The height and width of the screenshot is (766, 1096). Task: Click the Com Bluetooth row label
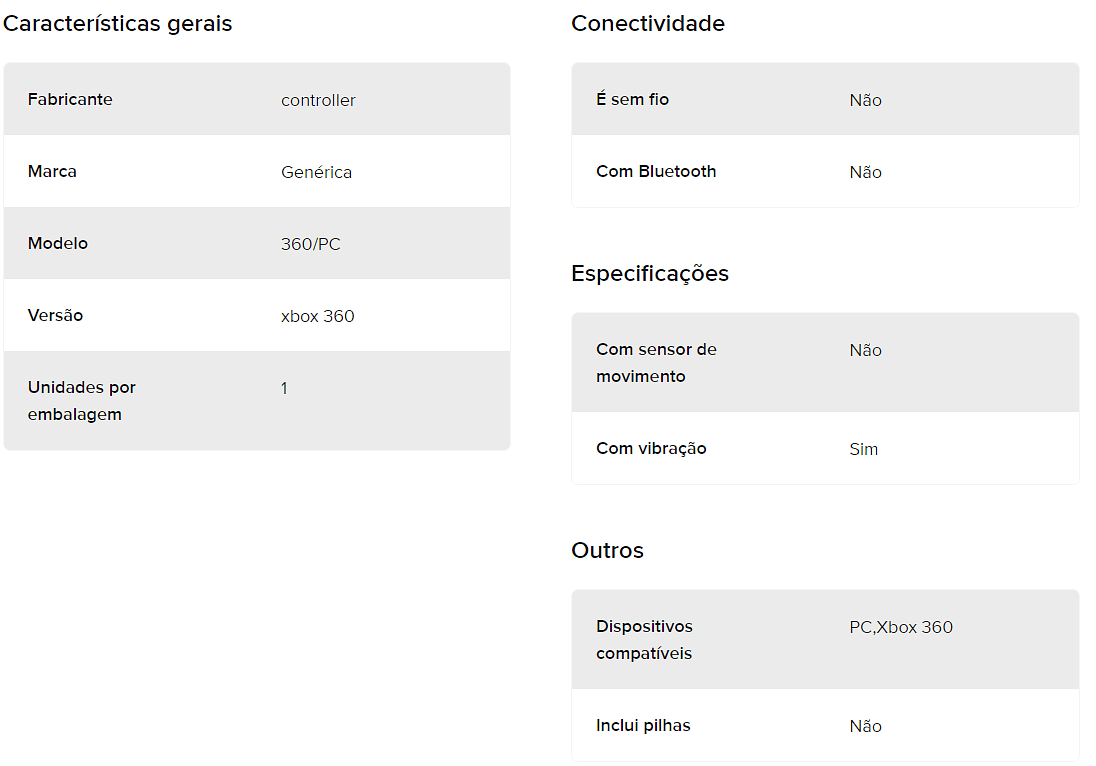[x=656, y=171]
